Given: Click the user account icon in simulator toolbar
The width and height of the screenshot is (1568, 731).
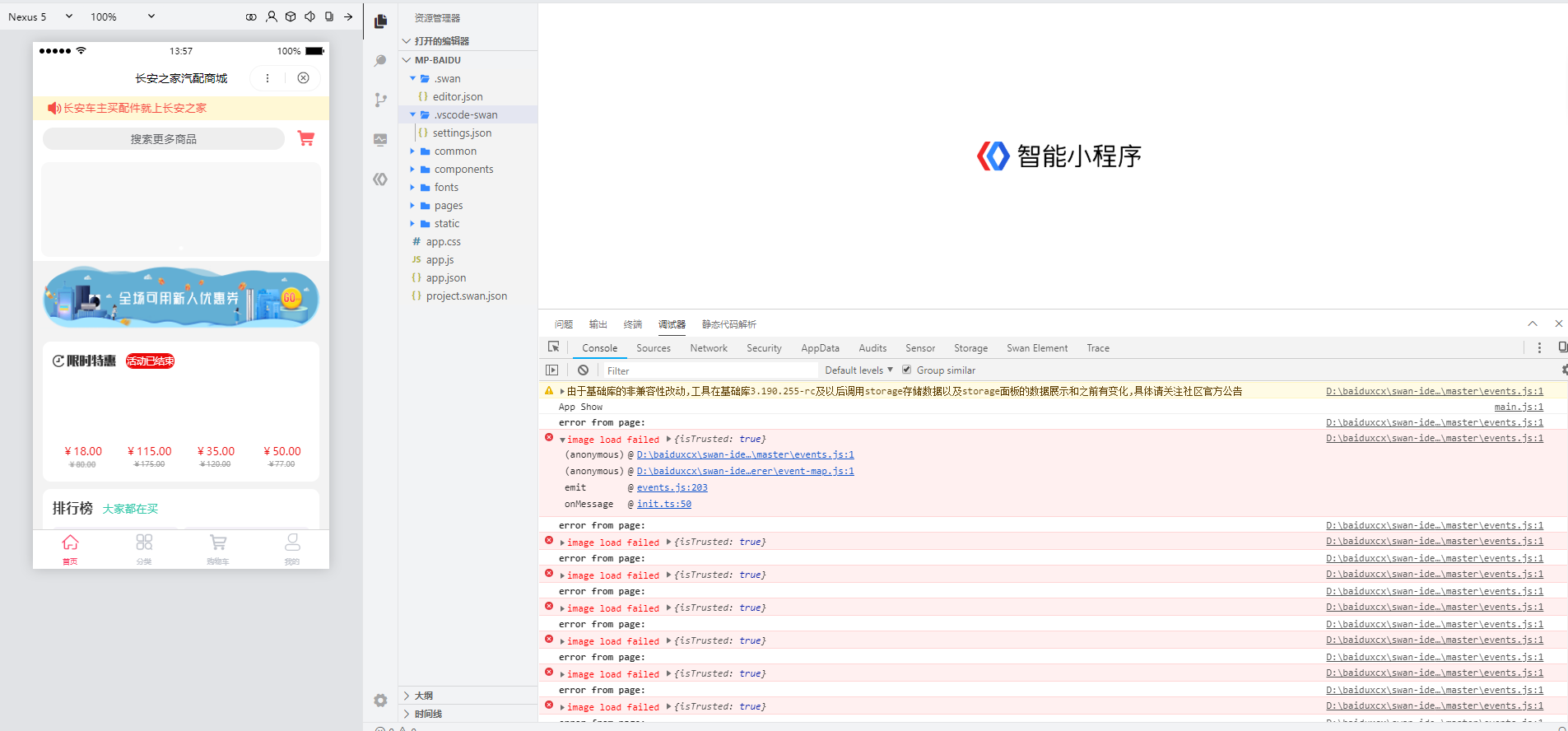Looking at the screenshot, I should [x=272, y=16].
